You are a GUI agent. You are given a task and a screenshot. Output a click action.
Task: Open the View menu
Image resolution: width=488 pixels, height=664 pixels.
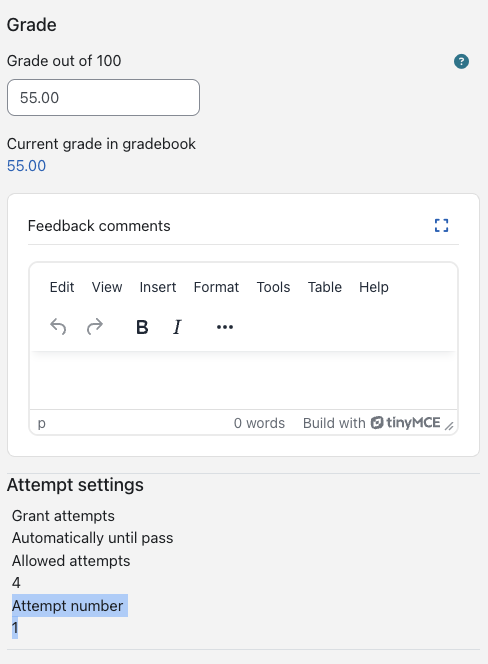coord(107,287)
